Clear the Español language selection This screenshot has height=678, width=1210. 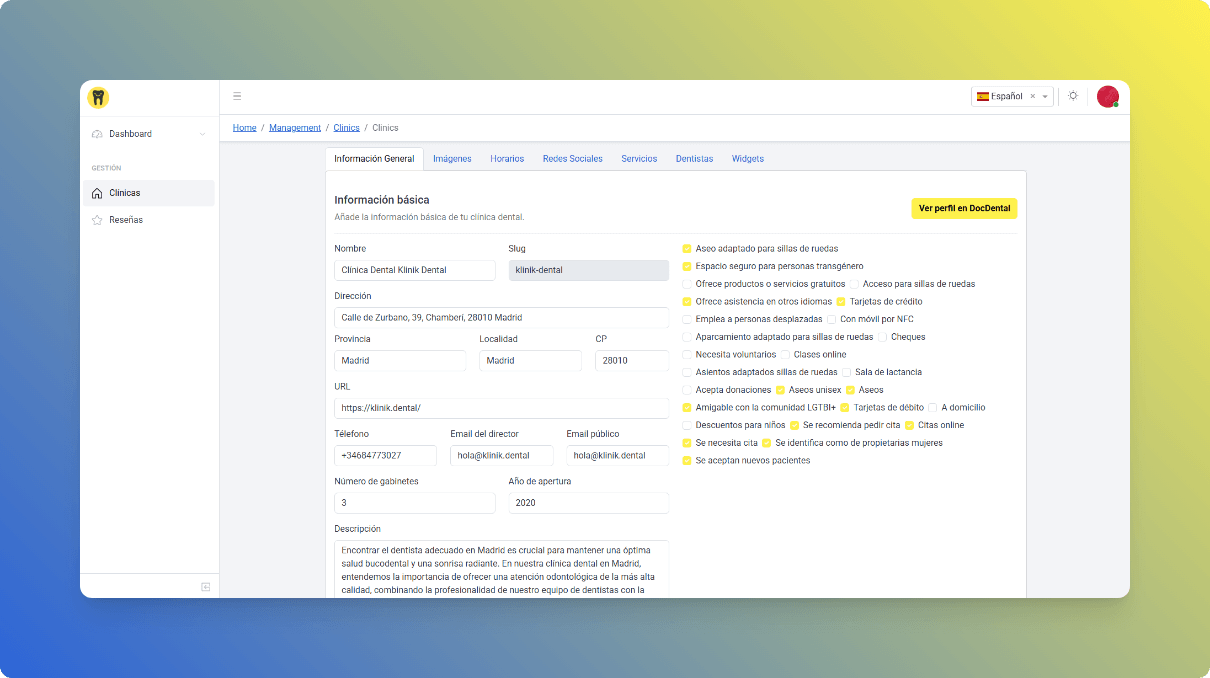click(1032, 97)
